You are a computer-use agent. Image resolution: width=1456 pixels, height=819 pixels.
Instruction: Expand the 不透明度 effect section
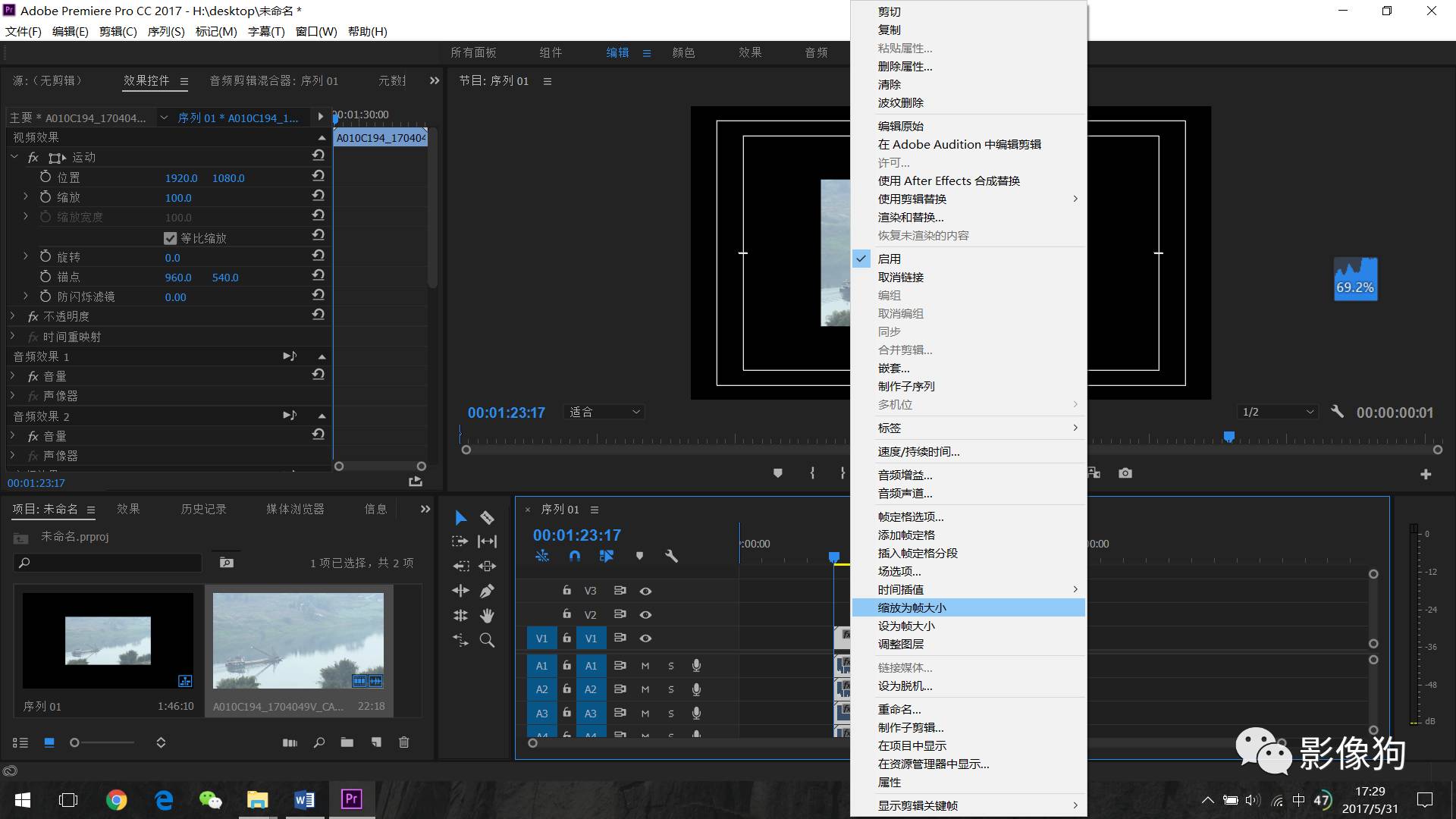13,316
